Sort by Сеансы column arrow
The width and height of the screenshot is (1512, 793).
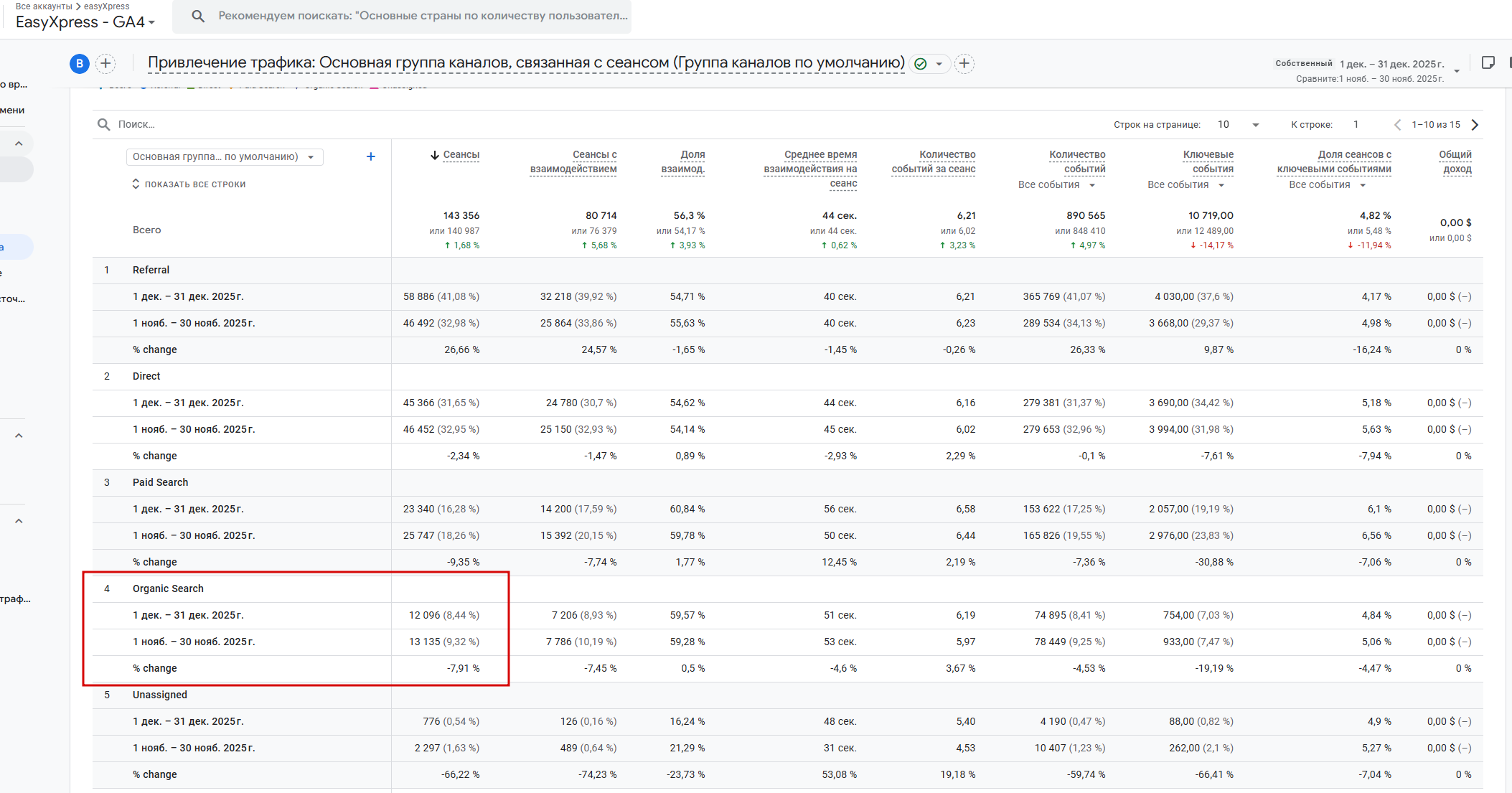[x=435, y=155]
